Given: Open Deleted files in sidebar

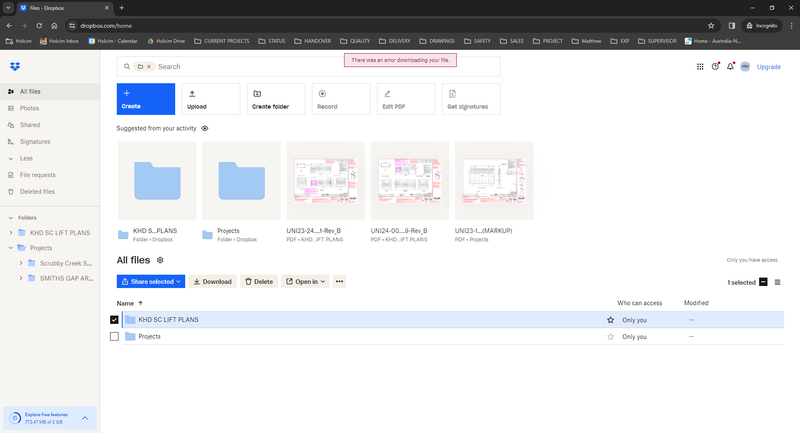Looking at the screenshot, I should click(x=37, y=191).
